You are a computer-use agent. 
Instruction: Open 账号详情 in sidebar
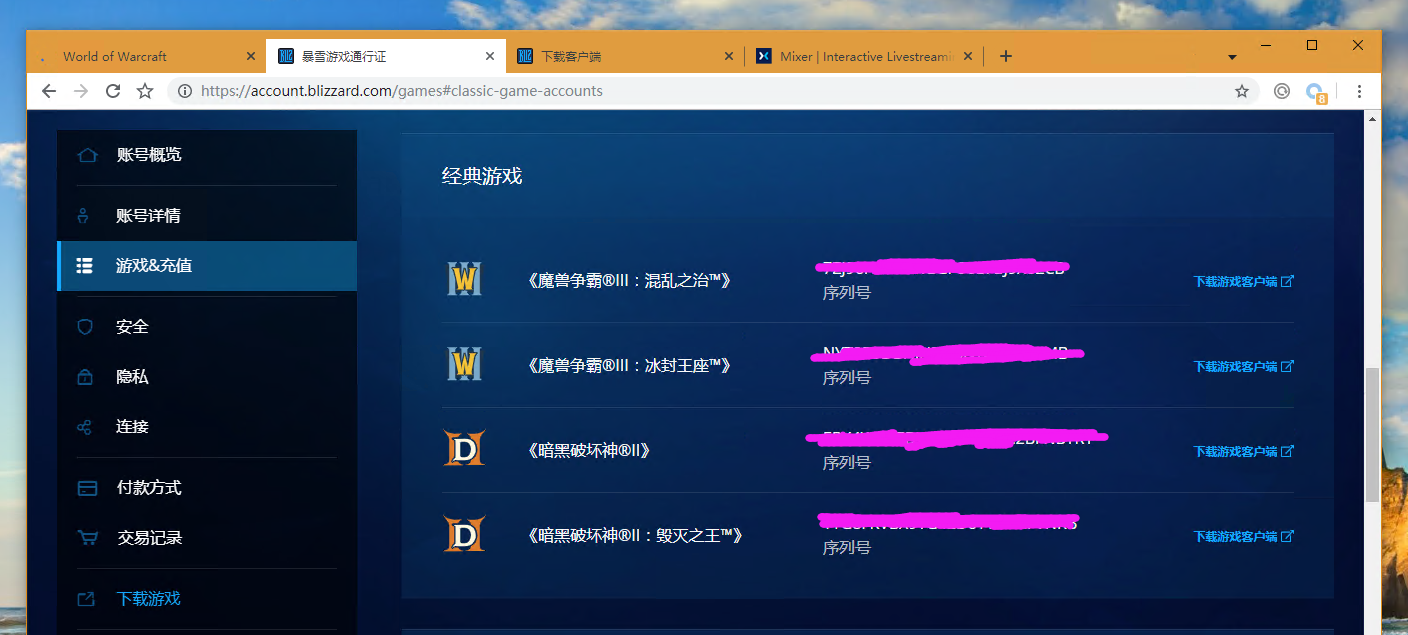[207, 216]
